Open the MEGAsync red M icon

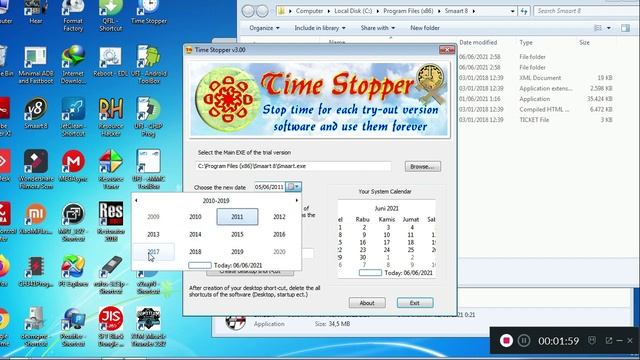click(x=73, y=166)
